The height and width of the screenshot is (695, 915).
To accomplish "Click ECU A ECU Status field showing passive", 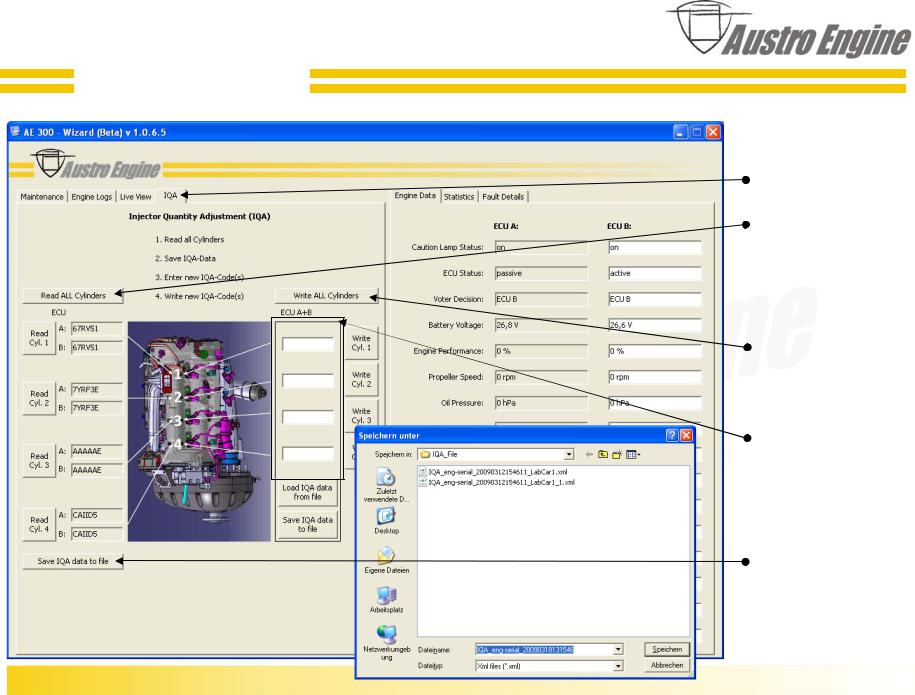I will click(541, 273).
